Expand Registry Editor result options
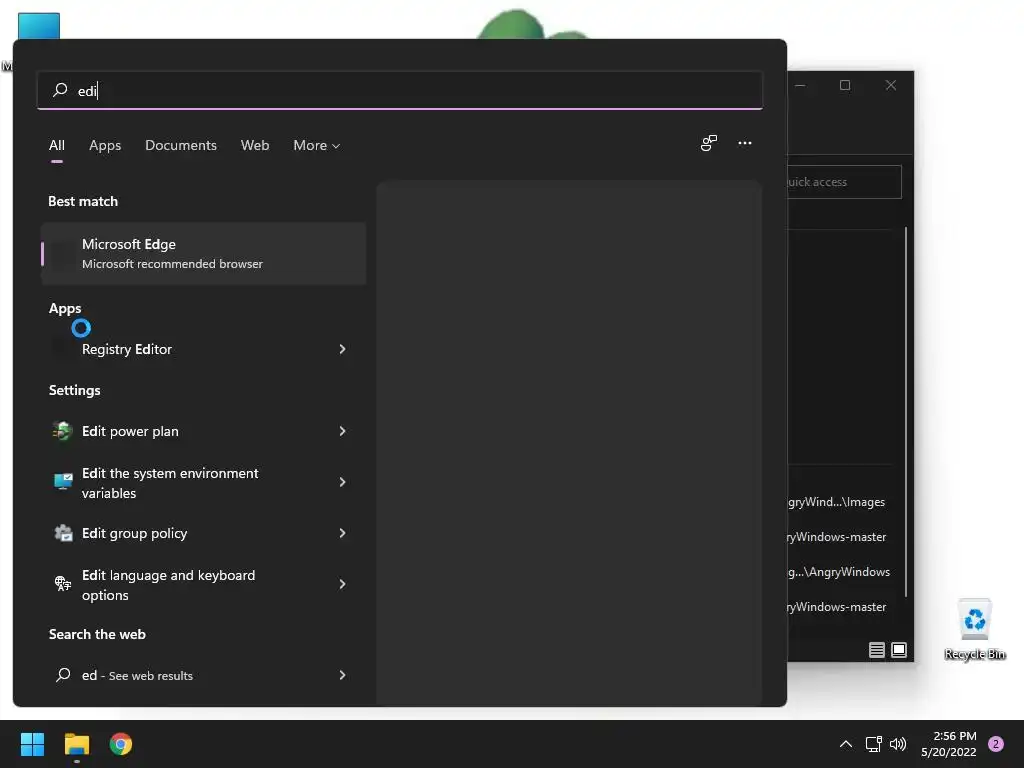The width and height of the screenshot is (1024, 768). point(342,349)
